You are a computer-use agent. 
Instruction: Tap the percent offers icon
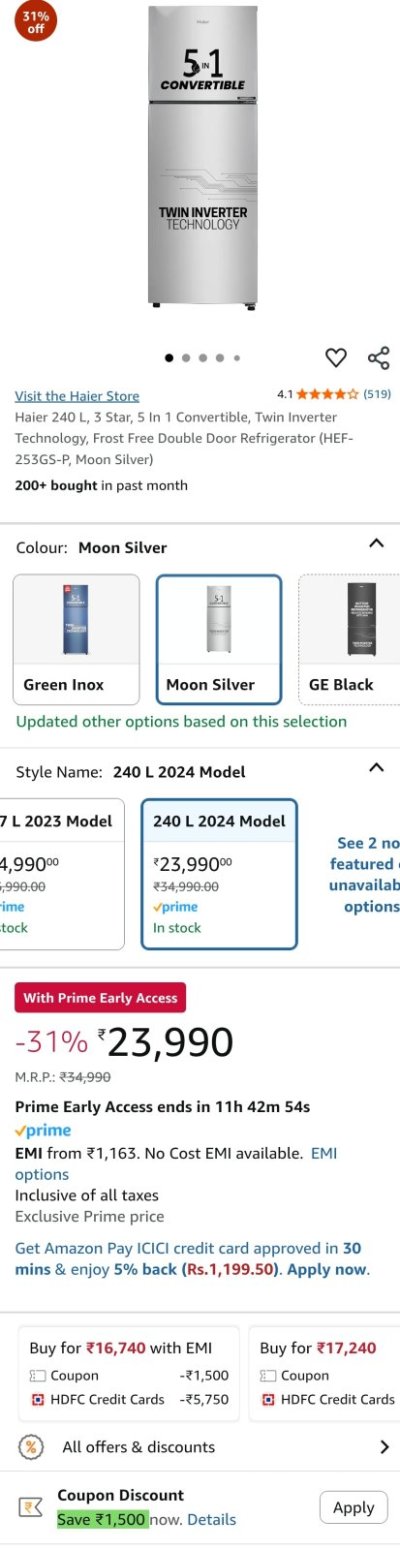[x=32, y=1446]
